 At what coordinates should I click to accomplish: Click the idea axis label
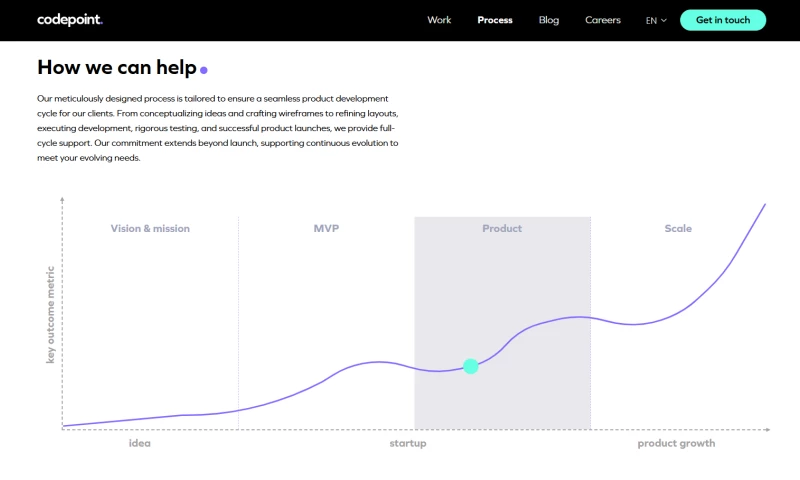click(x=140, y=443)
